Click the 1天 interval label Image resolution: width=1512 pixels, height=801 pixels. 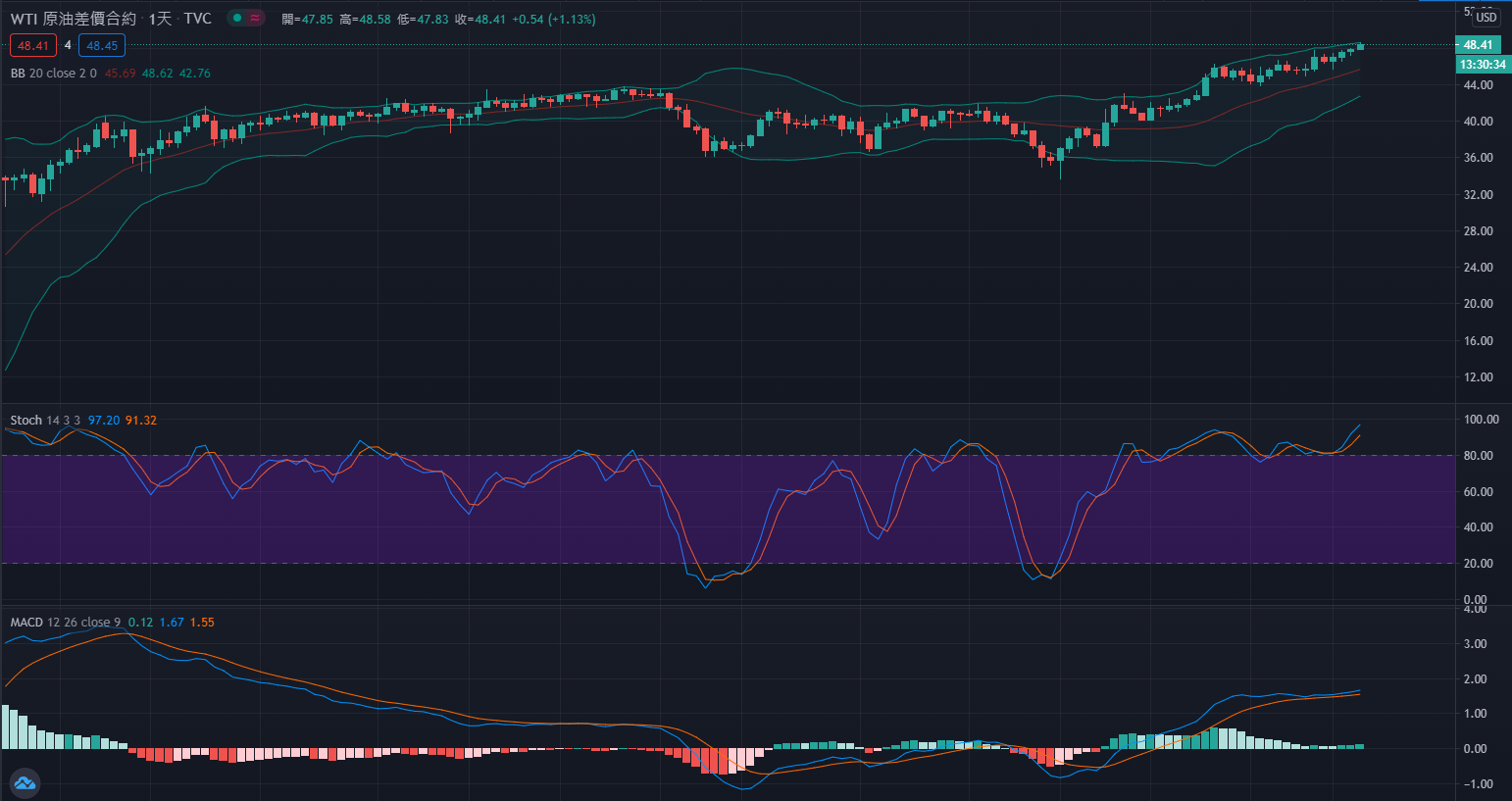pyautogui.click(x=160, y=19)
